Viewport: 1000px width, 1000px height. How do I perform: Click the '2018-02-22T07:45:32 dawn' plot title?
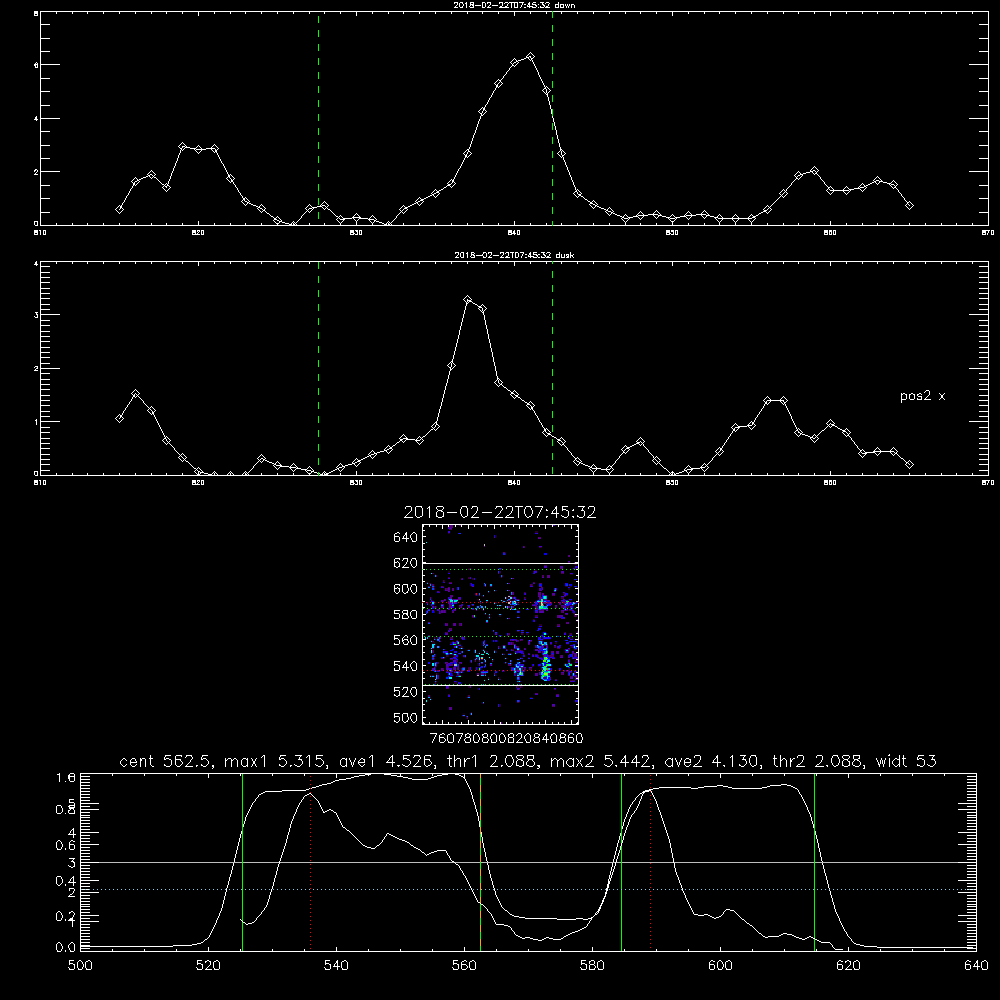coord(514,5)
